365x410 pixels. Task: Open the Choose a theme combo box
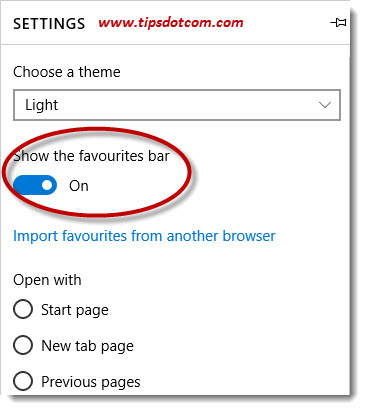(x=177, y=105)
